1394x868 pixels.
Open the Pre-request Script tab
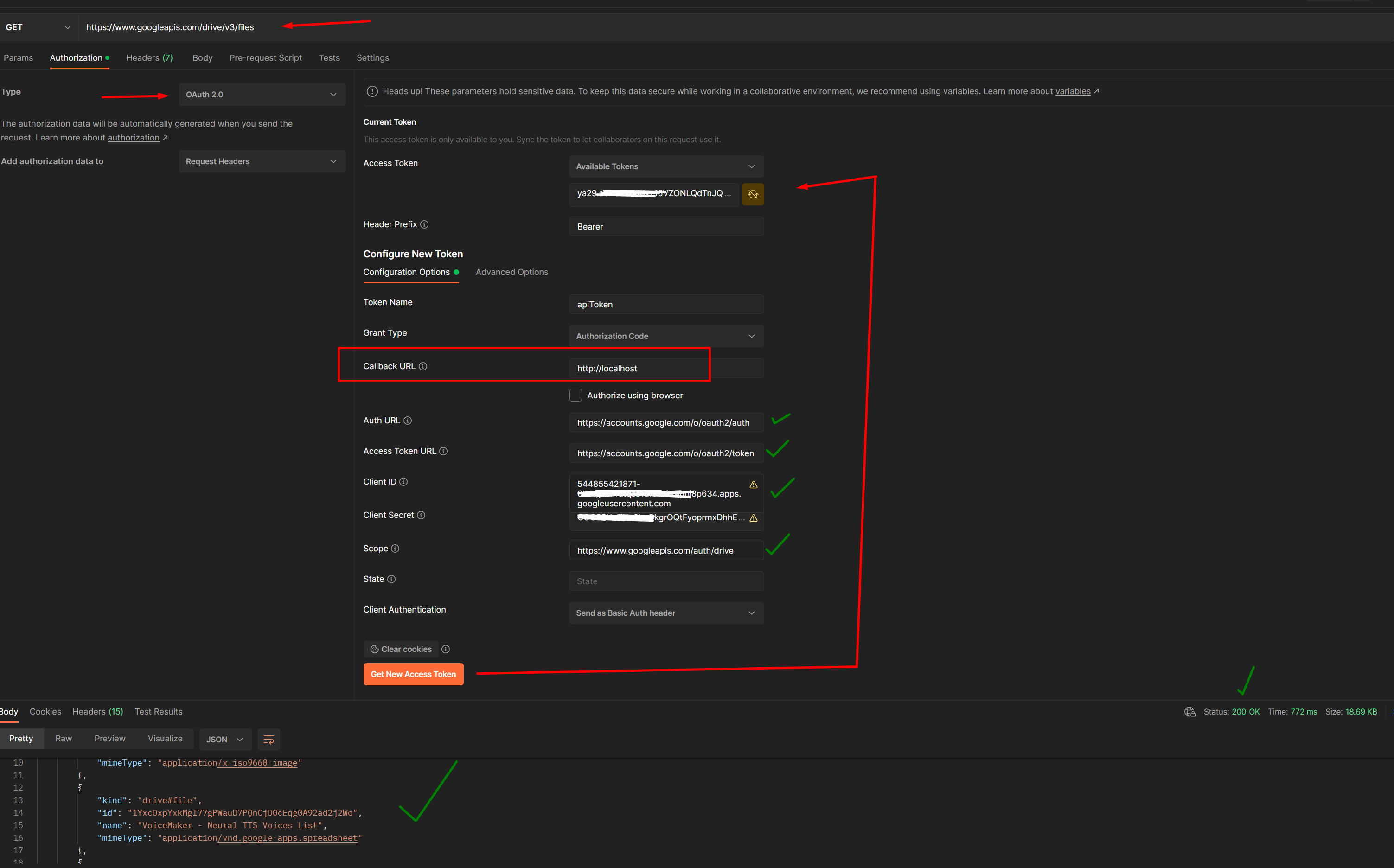265,58
